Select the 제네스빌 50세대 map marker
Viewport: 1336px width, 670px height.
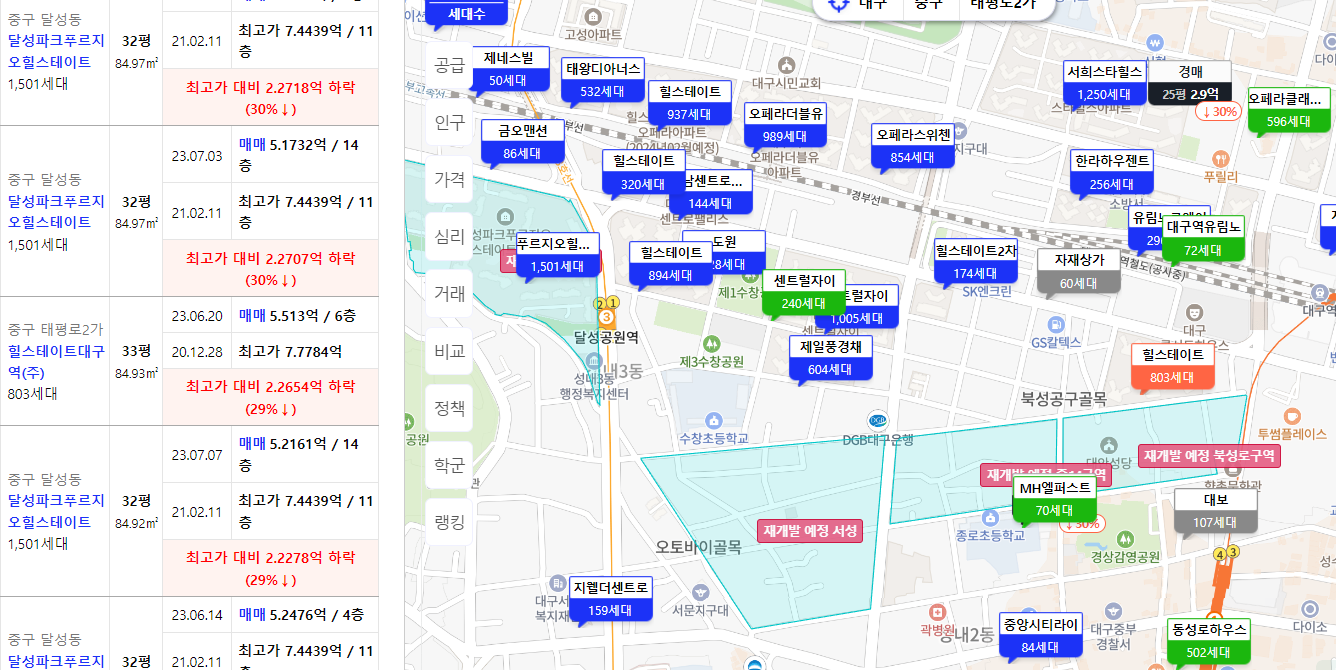(509, 69)
